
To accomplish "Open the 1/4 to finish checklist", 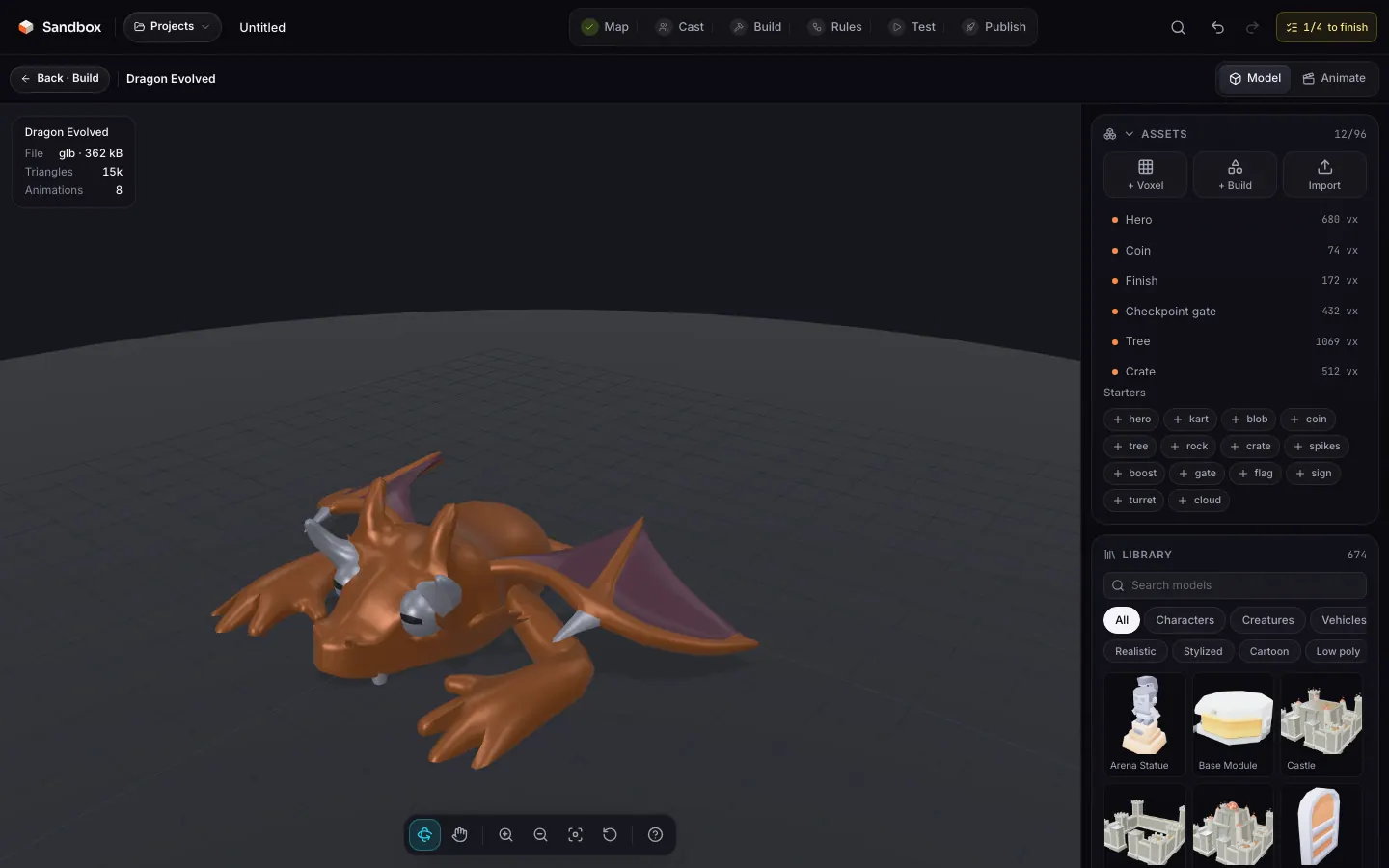I will [x=1326, y=27].
